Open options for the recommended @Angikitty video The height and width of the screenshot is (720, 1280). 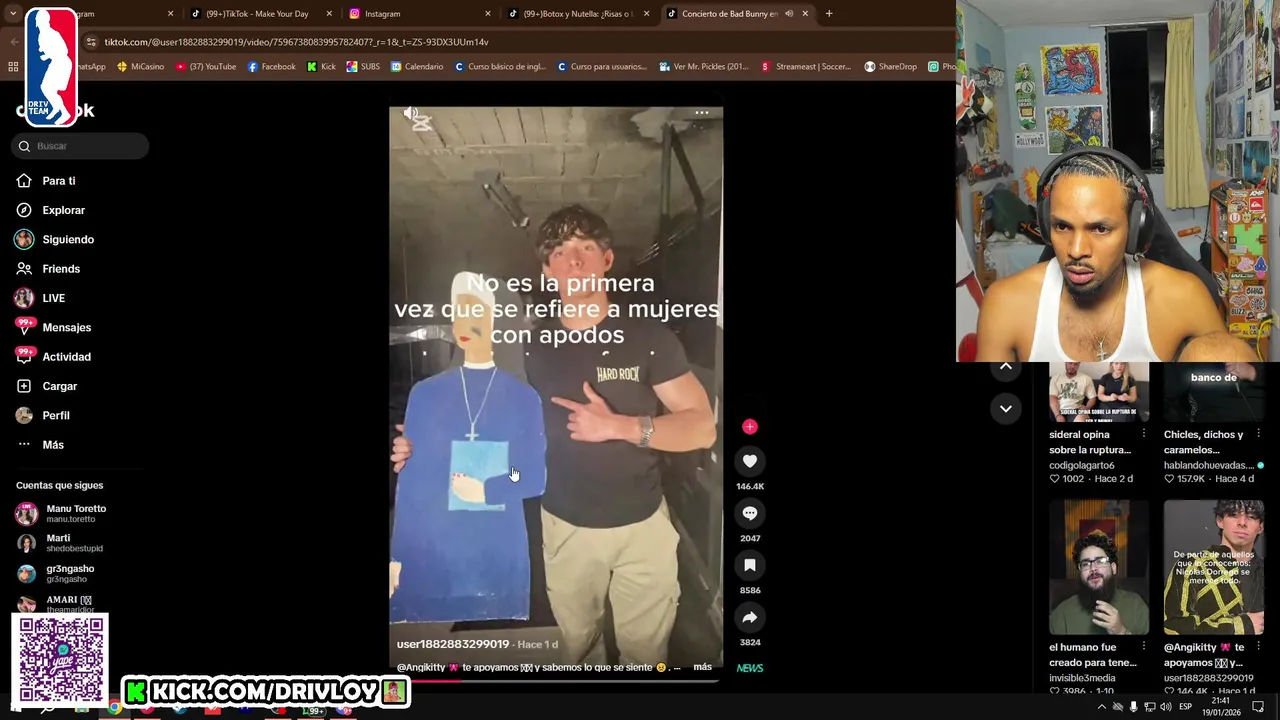[x=1258, y=647]
